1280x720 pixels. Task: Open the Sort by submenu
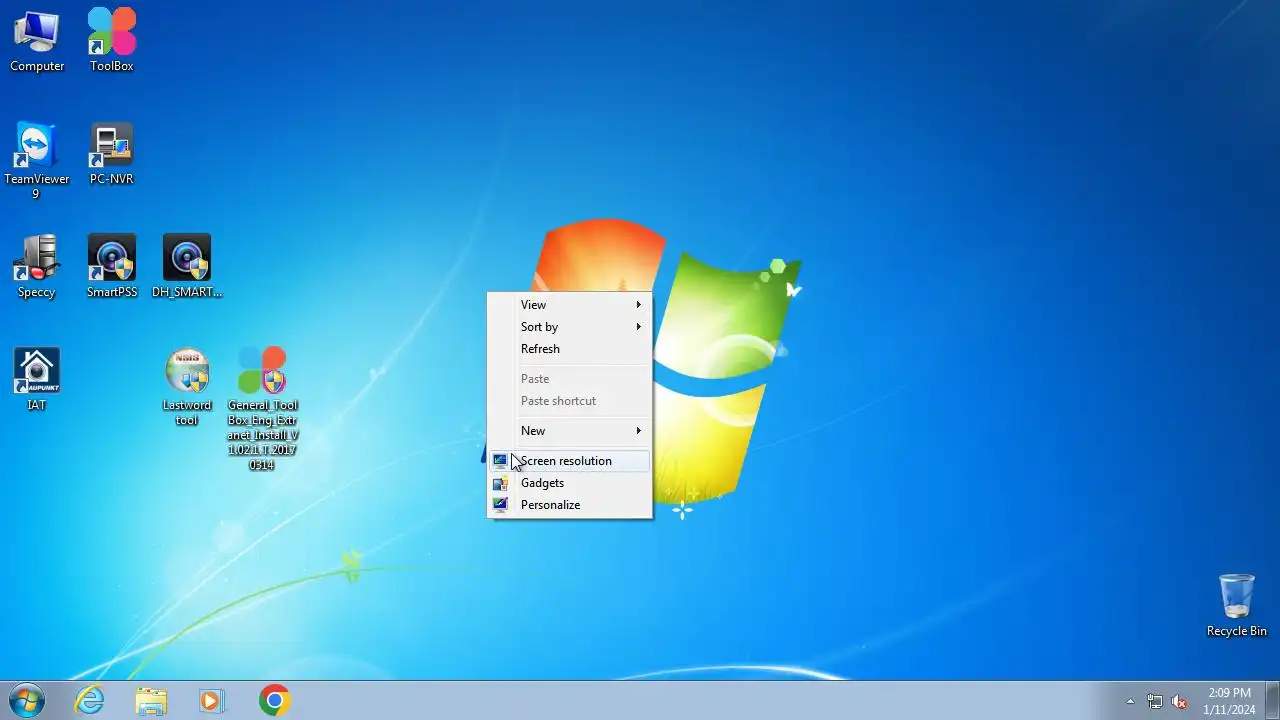tap(569, 327)
